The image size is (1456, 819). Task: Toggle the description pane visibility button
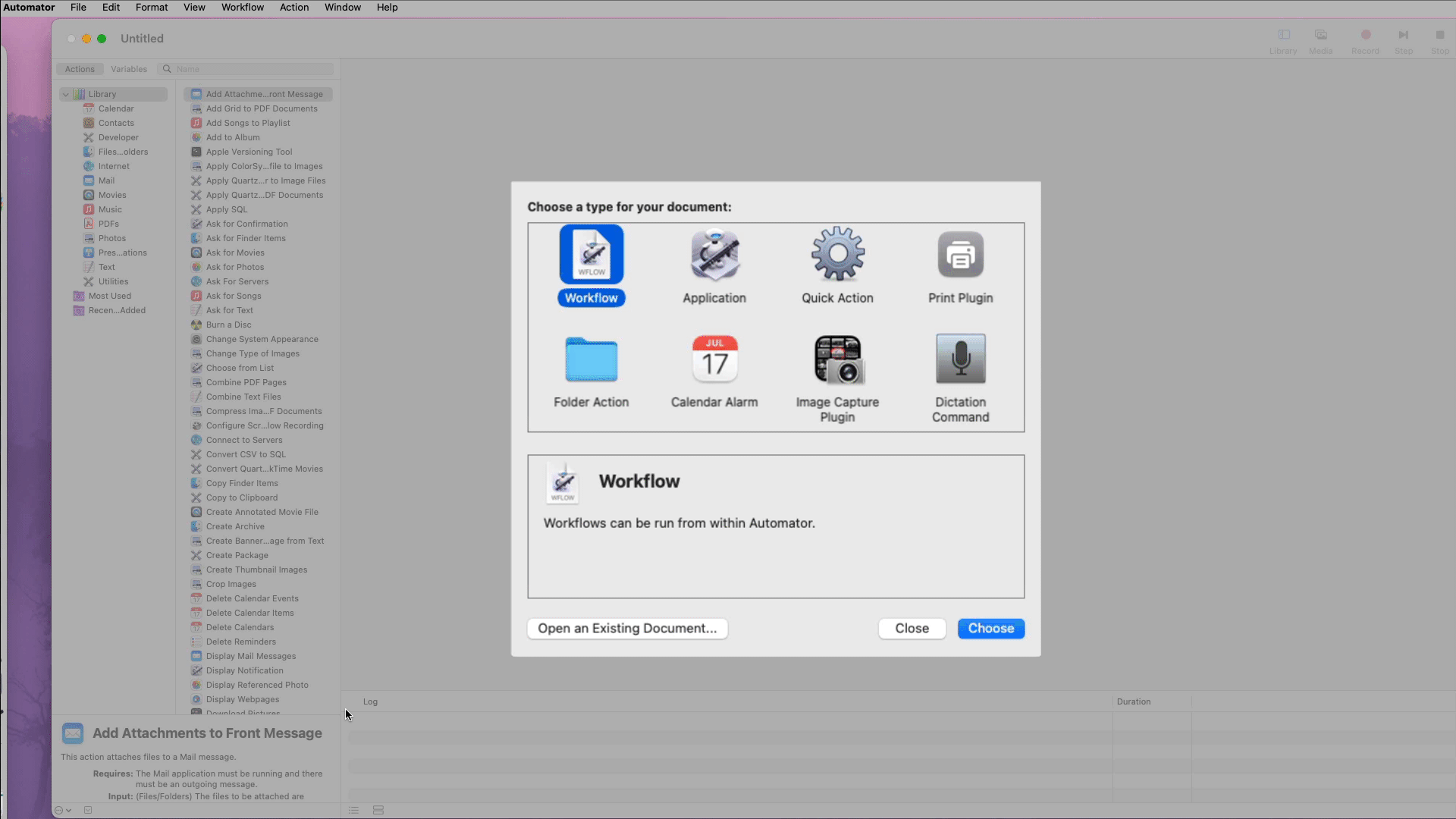pos(88,810)
